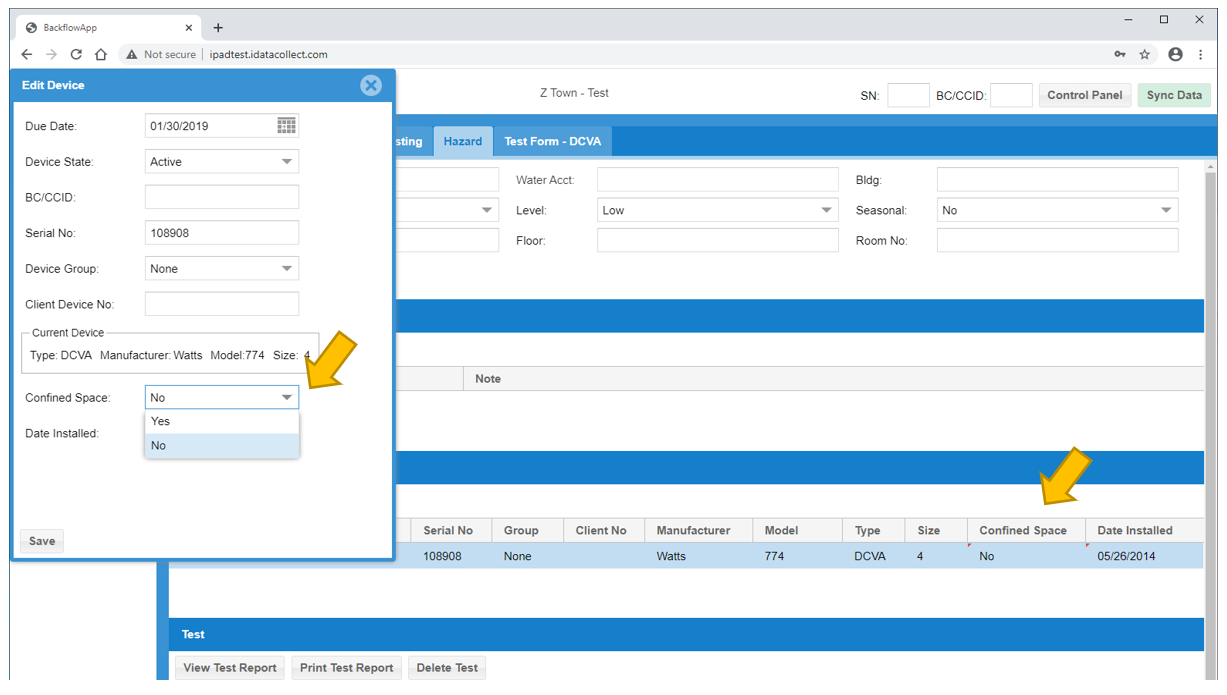Click the Serial No input field
This screenshot has height=695, width=1227.
coord(222,232)
